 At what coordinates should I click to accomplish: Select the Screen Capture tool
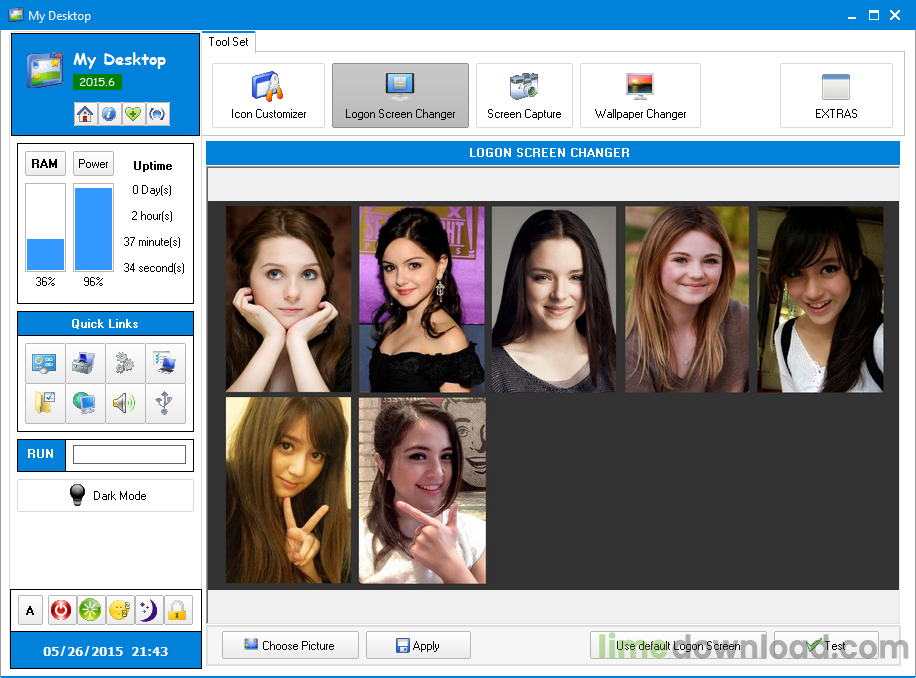coord(524,95)
